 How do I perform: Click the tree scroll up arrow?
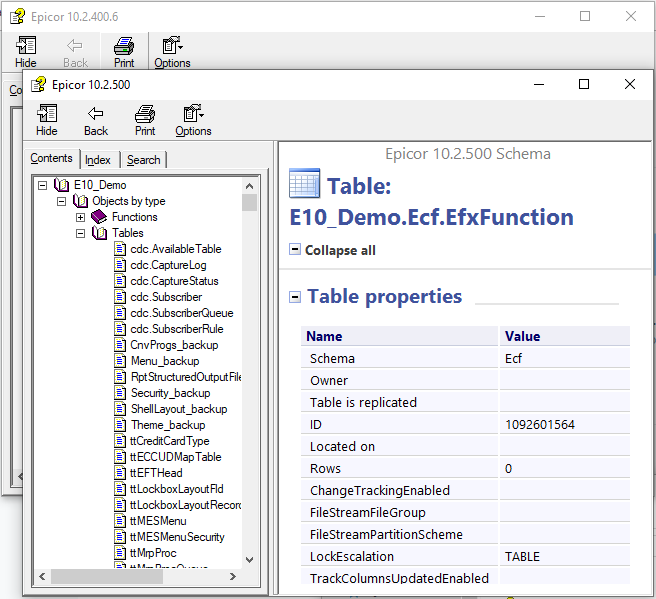point(249,186)
